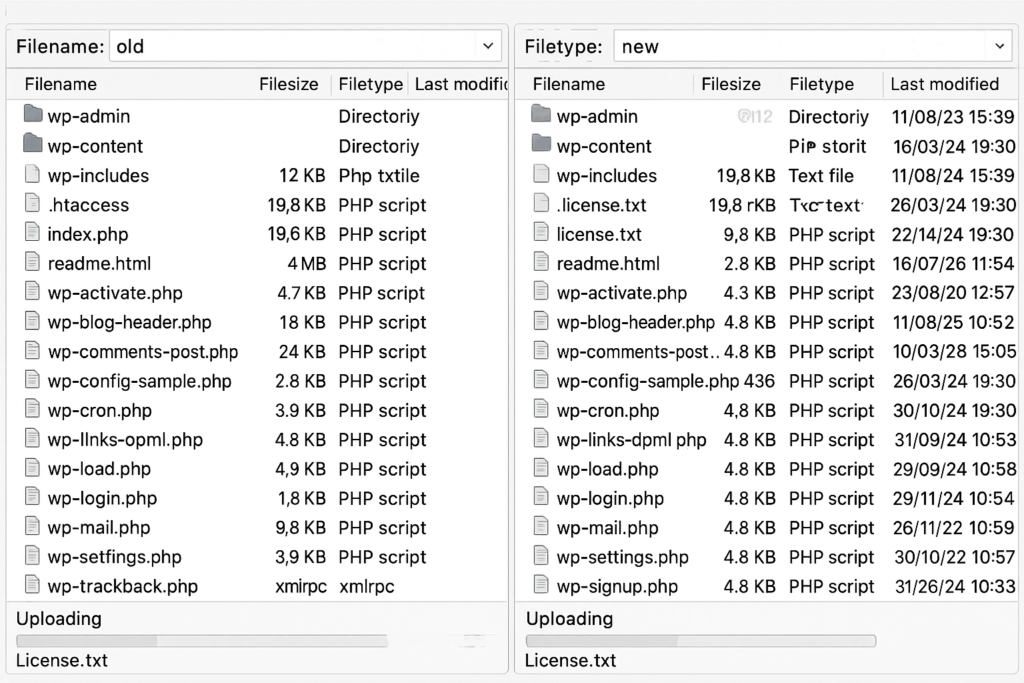Viewport: 1024px width, 683px height.
Task: Click the .license.txt file icon
Action: 541,203
